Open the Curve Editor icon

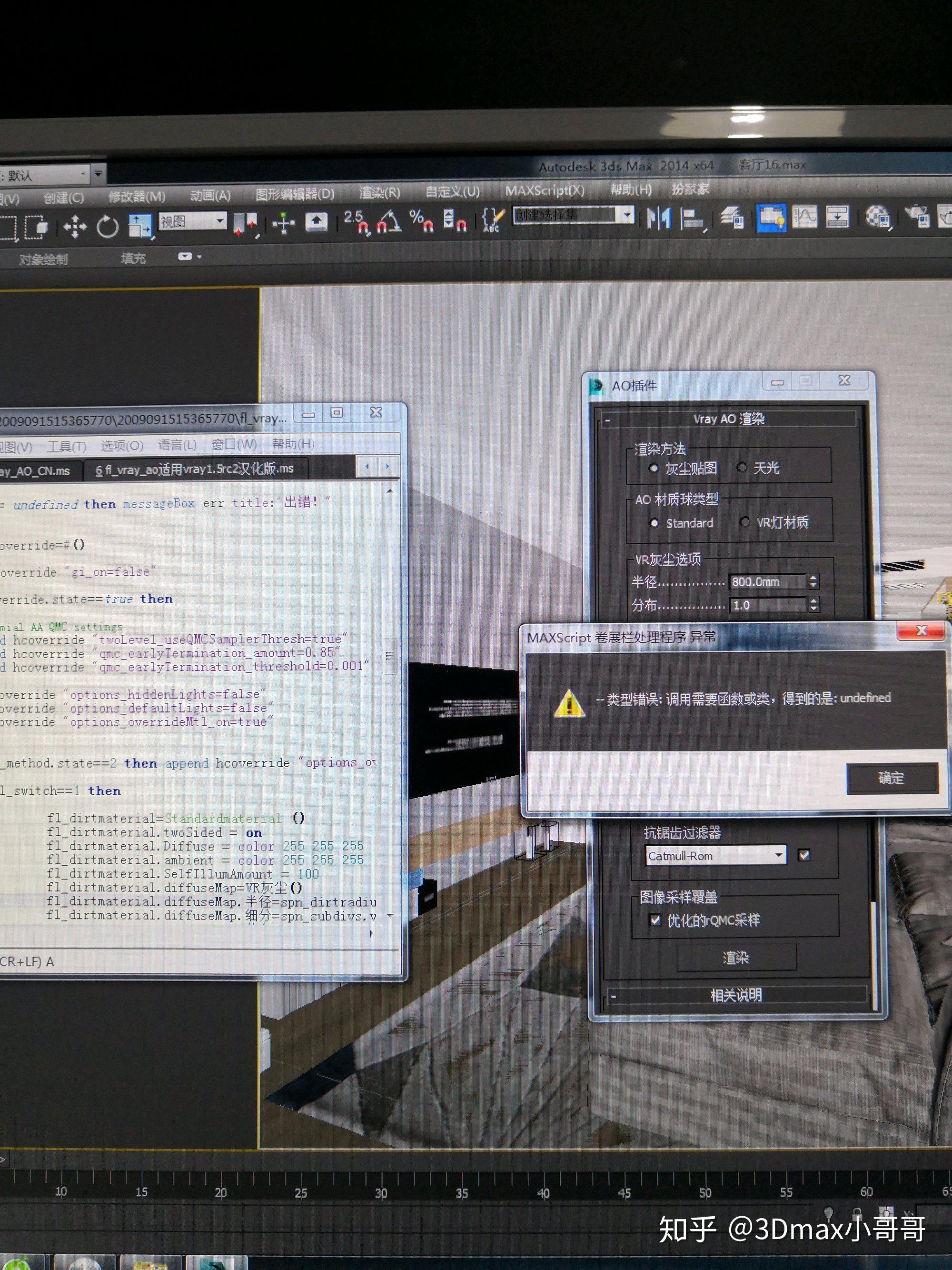click(x=804, y=217)
